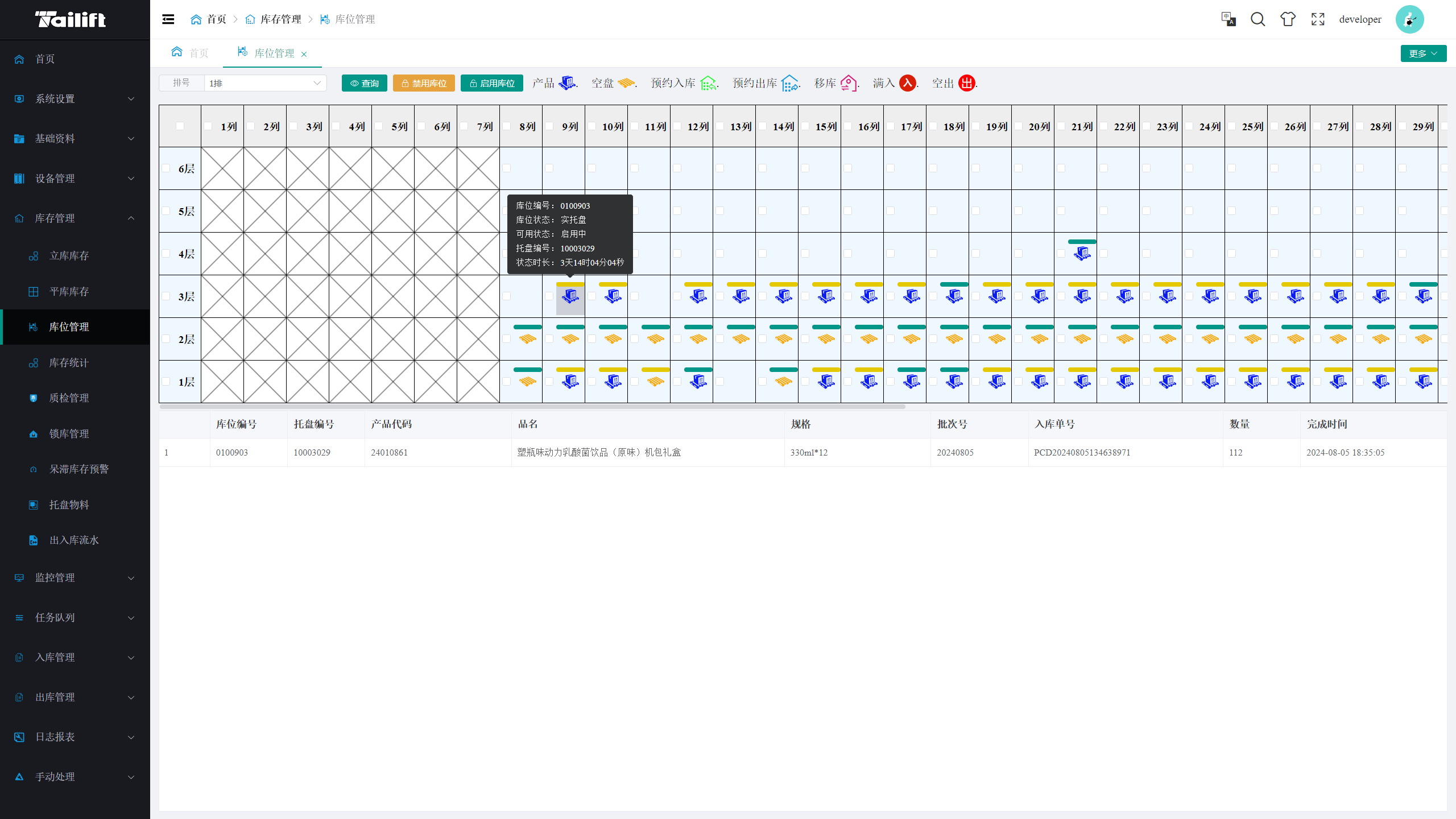This screenshot has height=819, width=1456.
Task: Expand the 更多 dropdown button
Action: click(x=1423, y=53)
